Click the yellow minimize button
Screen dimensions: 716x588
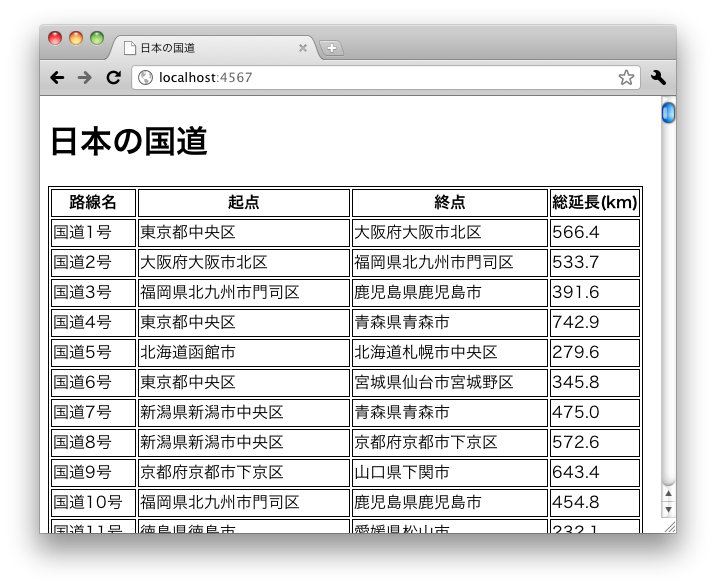(76, 38)
